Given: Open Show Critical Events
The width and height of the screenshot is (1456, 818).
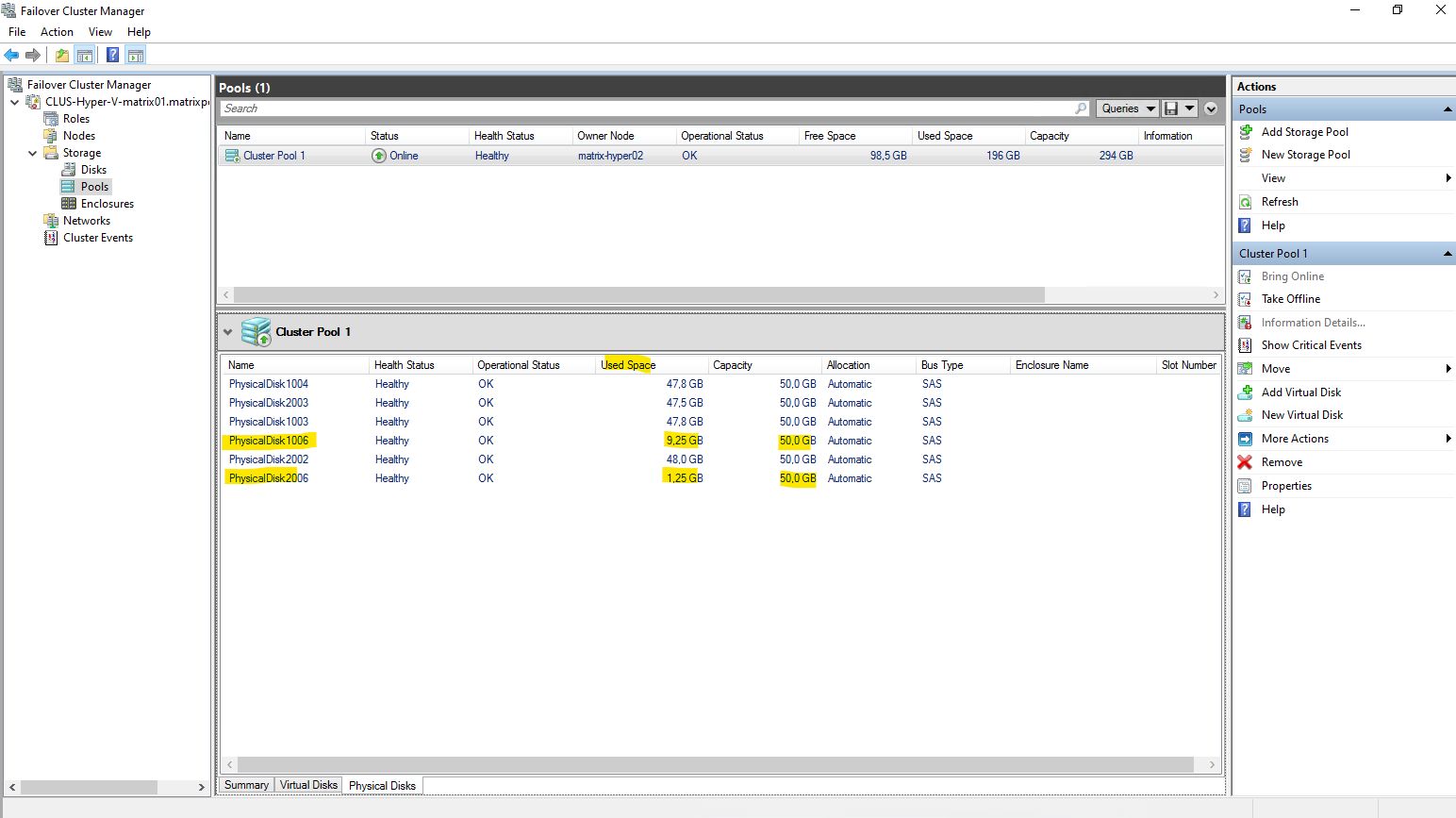Looking at the screenshot, I should pos(1311,345).
